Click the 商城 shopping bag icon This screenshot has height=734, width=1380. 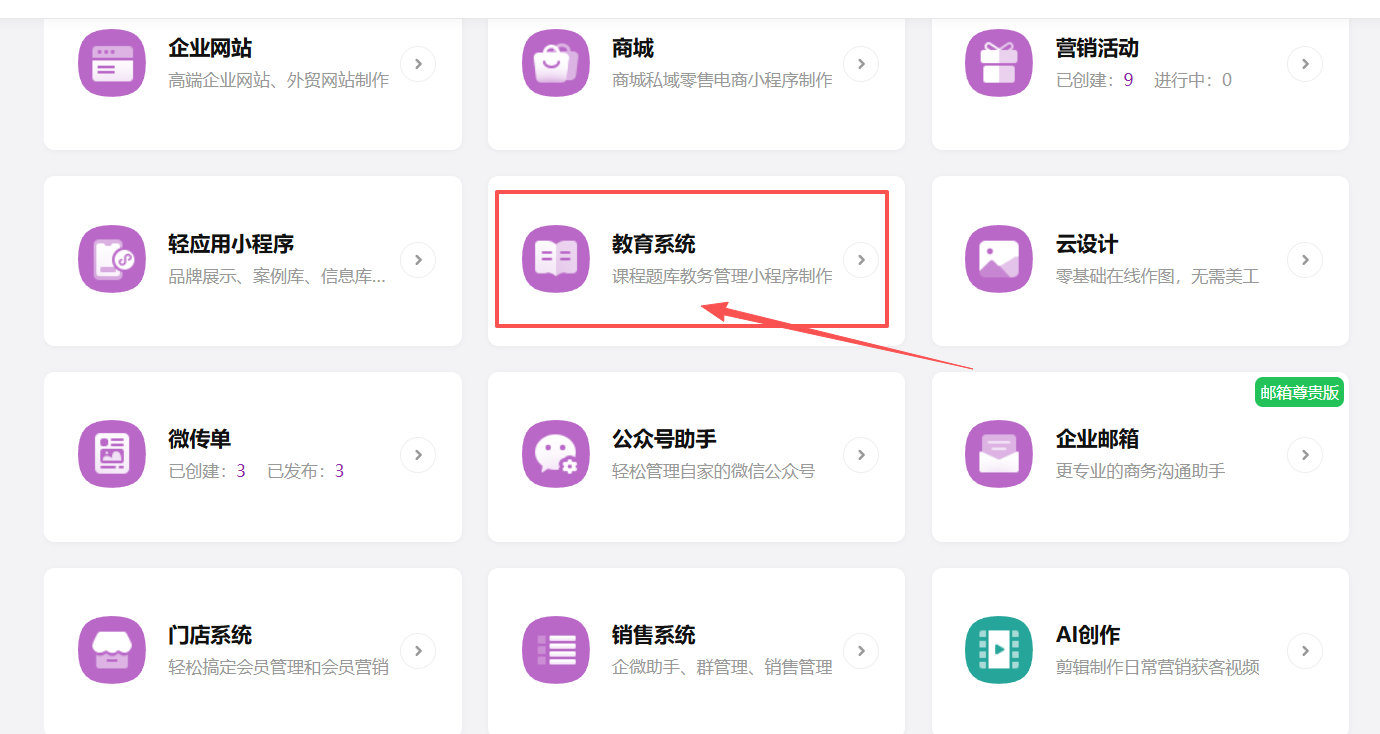(x=555, y=63)
